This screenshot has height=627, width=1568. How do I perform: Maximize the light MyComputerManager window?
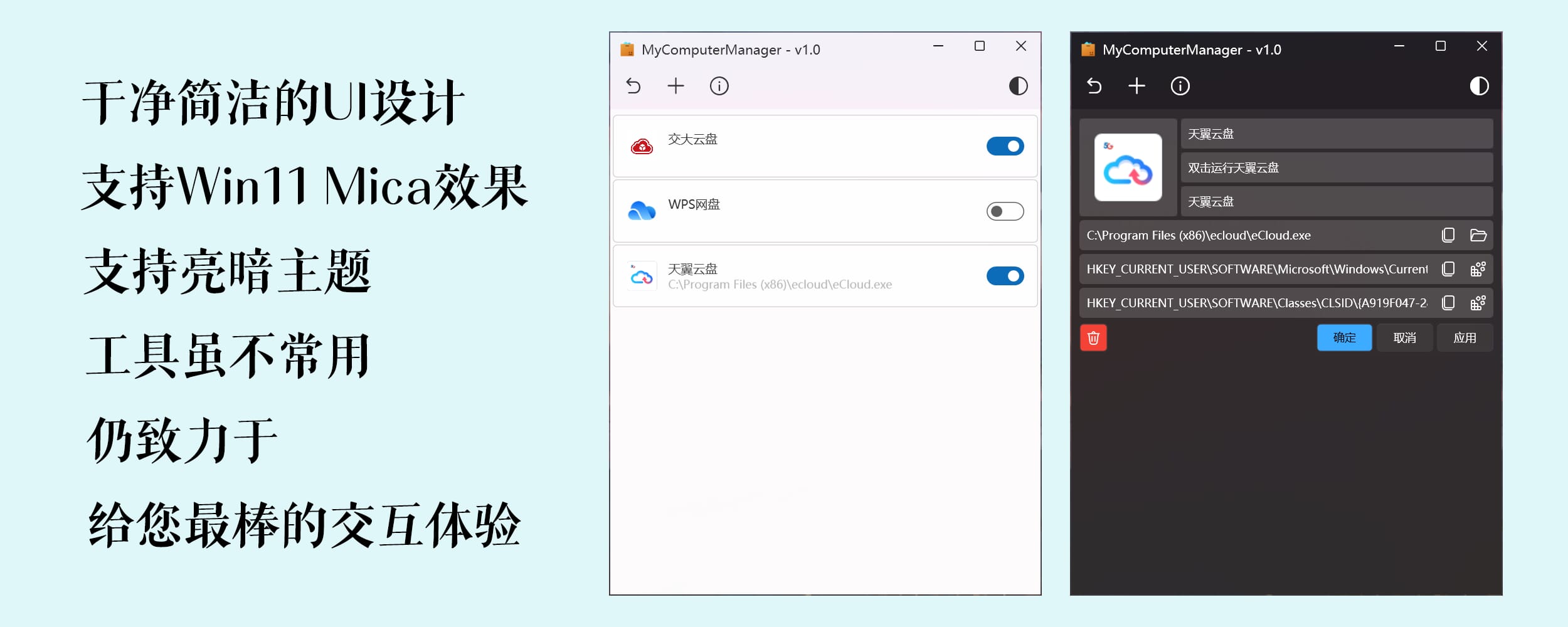pos(980,46)
